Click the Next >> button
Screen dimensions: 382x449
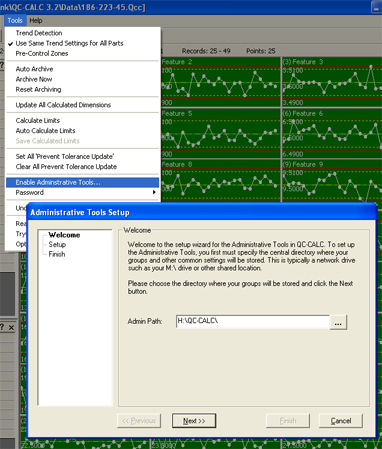point(194,421)
